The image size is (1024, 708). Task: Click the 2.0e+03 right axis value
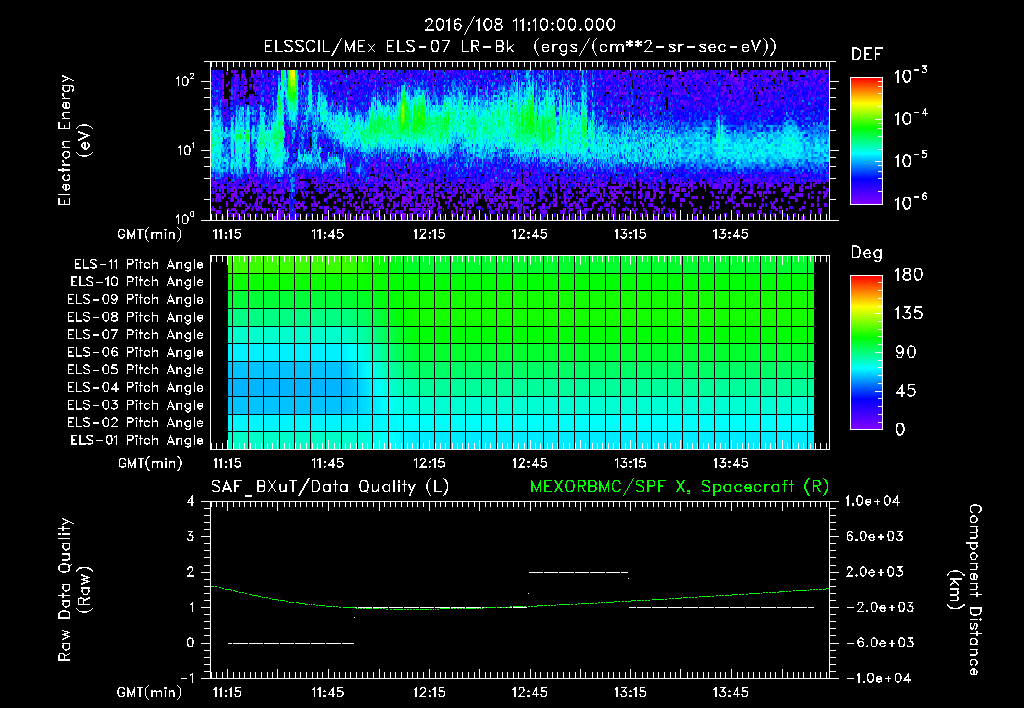[x=874, y=572]
